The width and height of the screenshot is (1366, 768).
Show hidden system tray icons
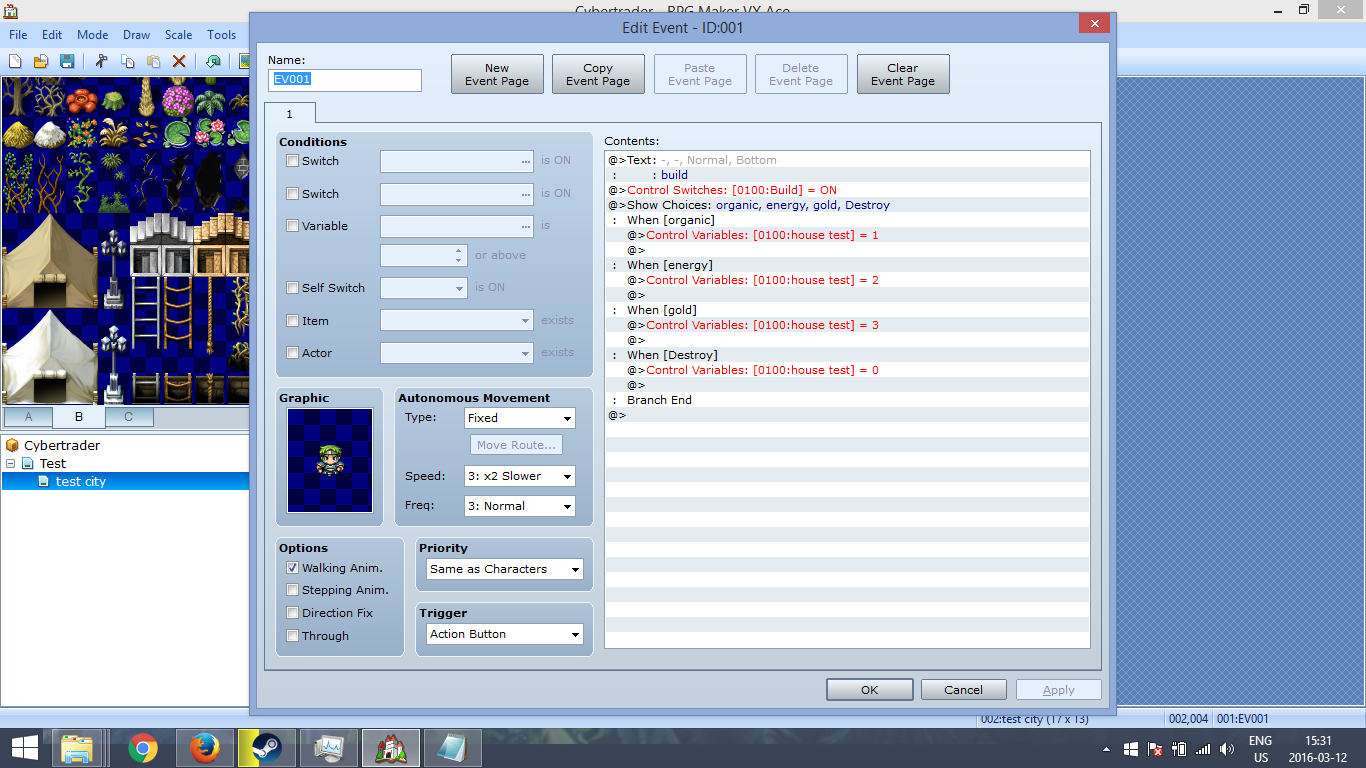tap(1106, 748)
